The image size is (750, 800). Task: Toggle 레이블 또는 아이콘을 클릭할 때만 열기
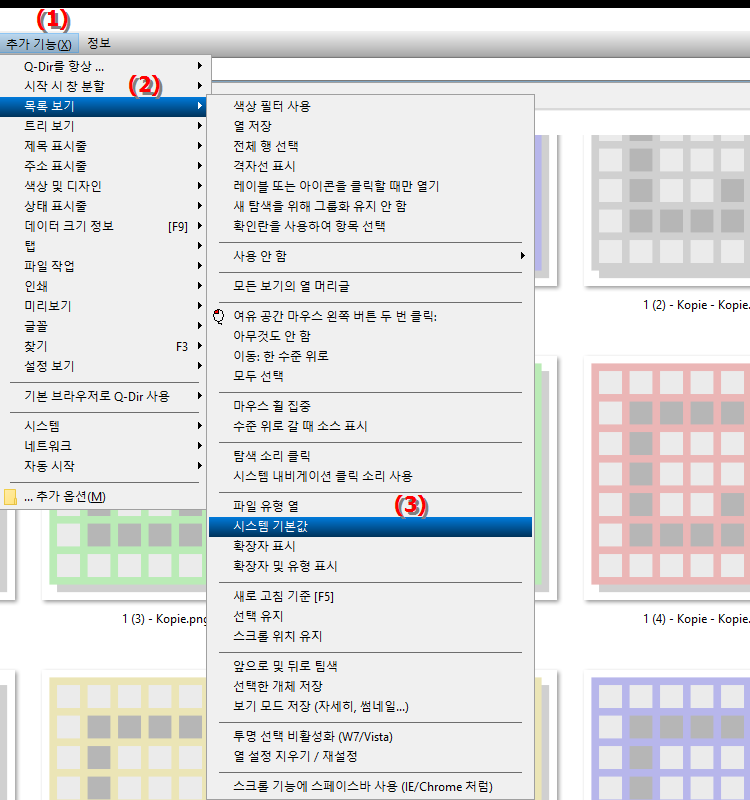click(370, 186)
